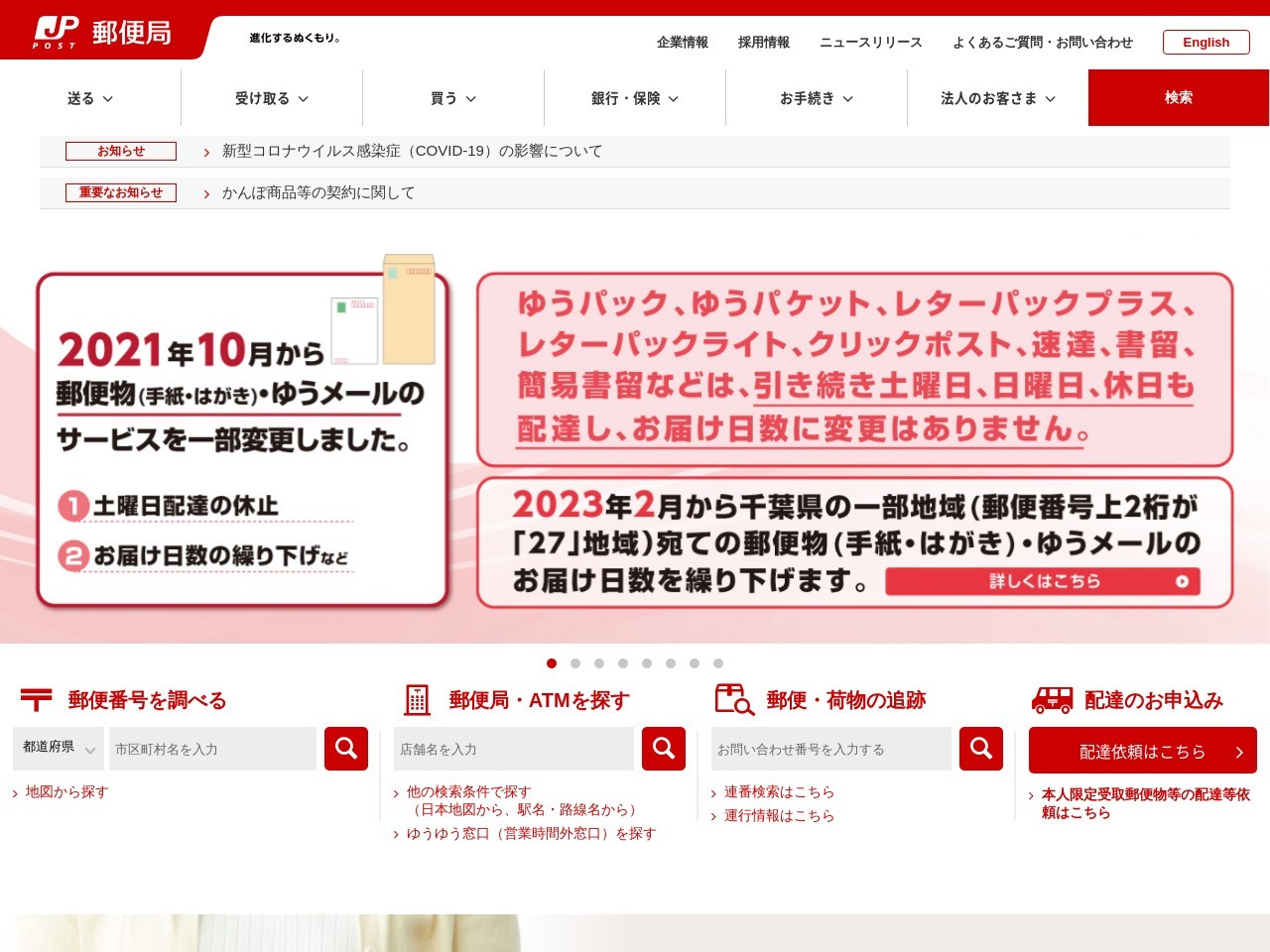This screenshot has width=1270, height=952.
Task: Expand the 受け取る menu
Action: click(x=272, y=98)
